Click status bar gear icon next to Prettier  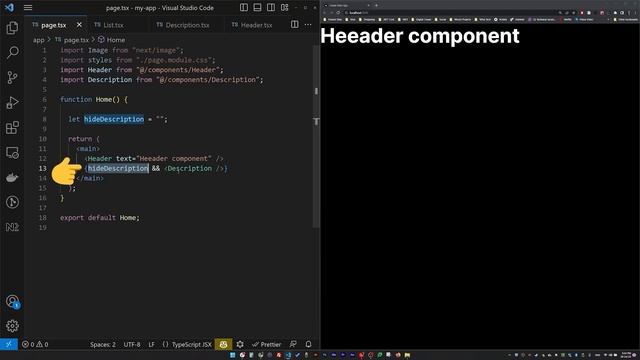[x=240, y=344]
